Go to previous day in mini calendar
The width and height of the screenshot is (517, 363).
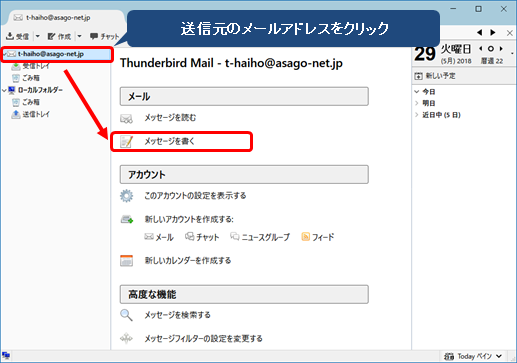(x=481, y=49)
